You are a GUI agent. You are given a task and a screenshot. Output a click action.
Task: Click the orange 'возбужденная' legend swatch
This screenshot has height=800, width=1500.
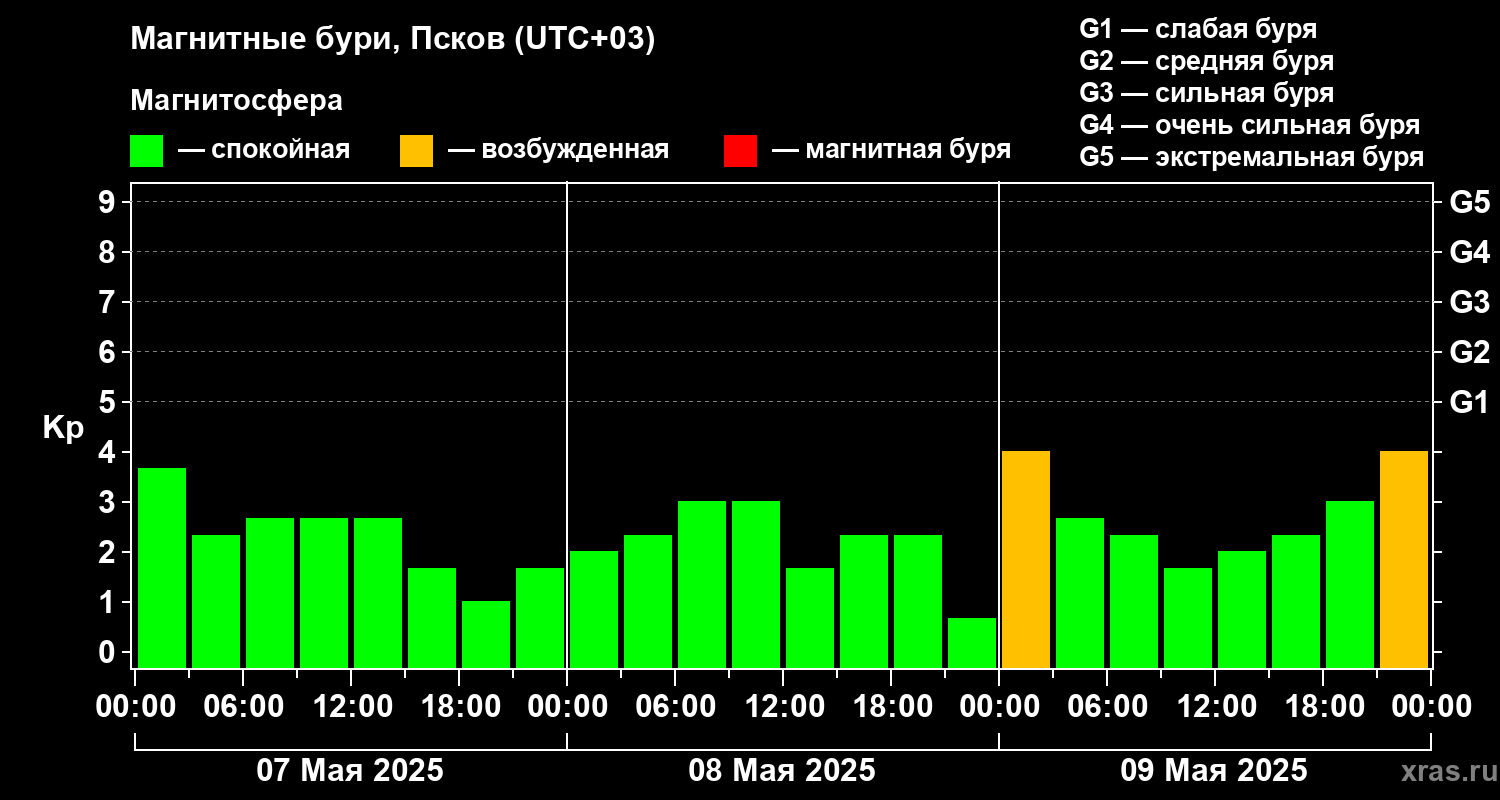416,151
